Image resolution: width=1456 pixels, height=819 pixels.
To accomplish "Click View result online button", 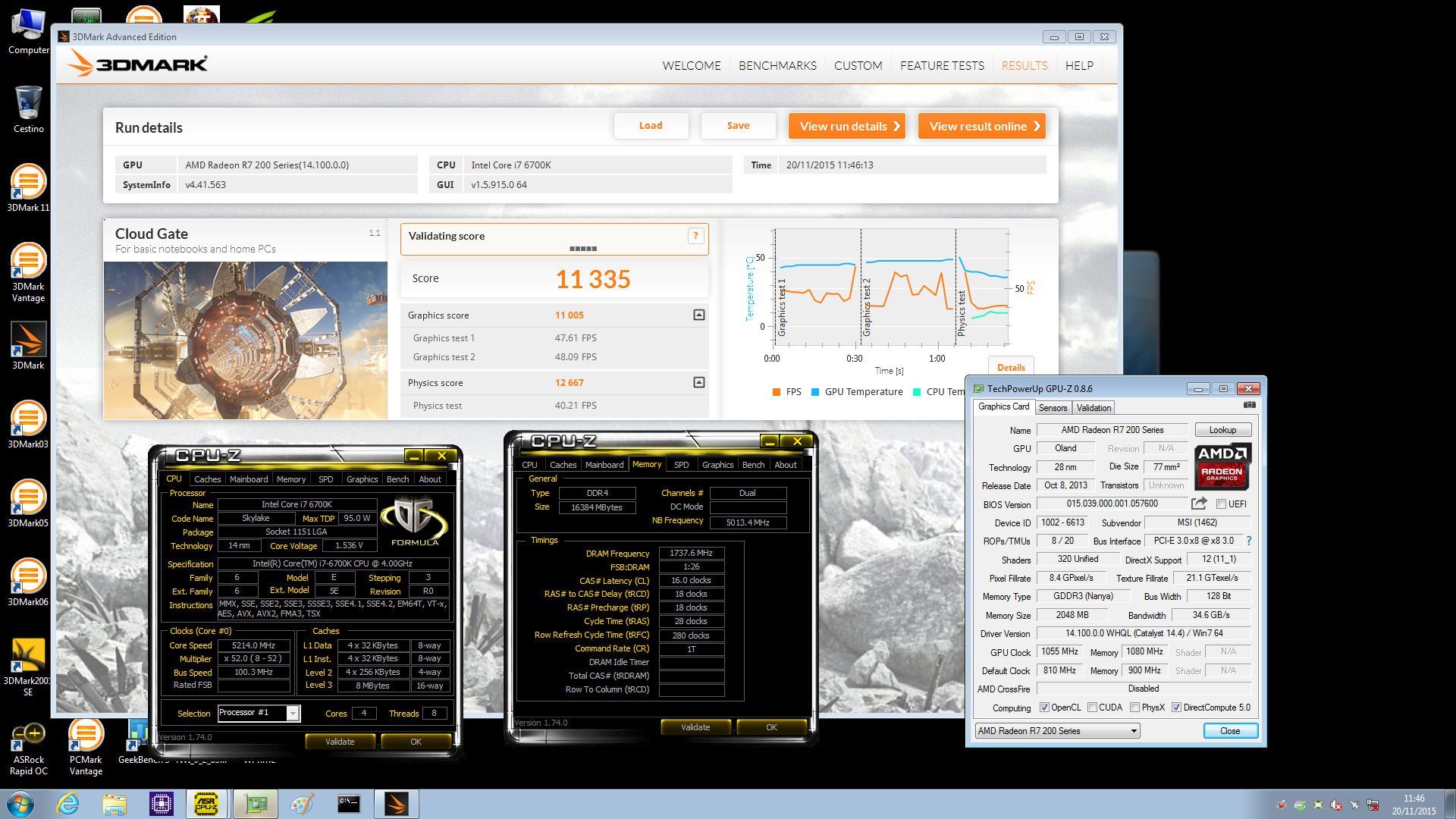I will click(x=982, y=126).
